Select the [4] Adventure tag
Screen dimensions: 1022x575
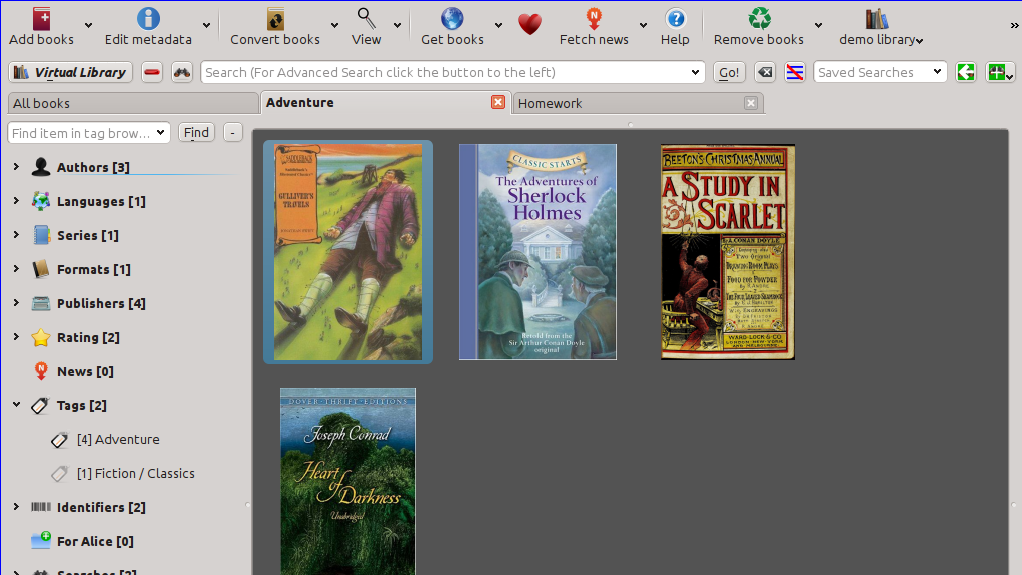point(118,439)
